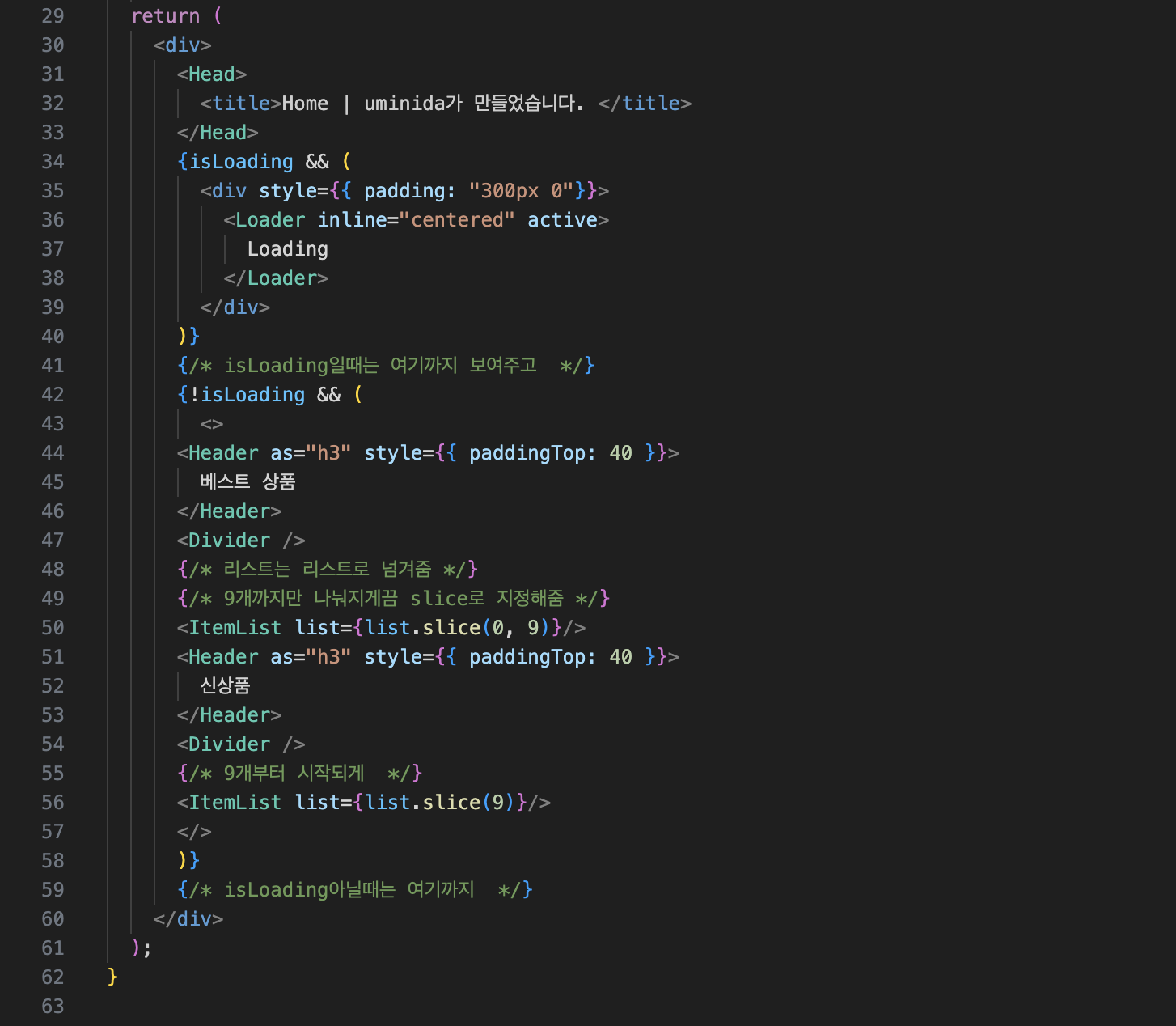Click the Header tag on line 51
Viewport: 1176px width, 1026px height.
point(223,657)
